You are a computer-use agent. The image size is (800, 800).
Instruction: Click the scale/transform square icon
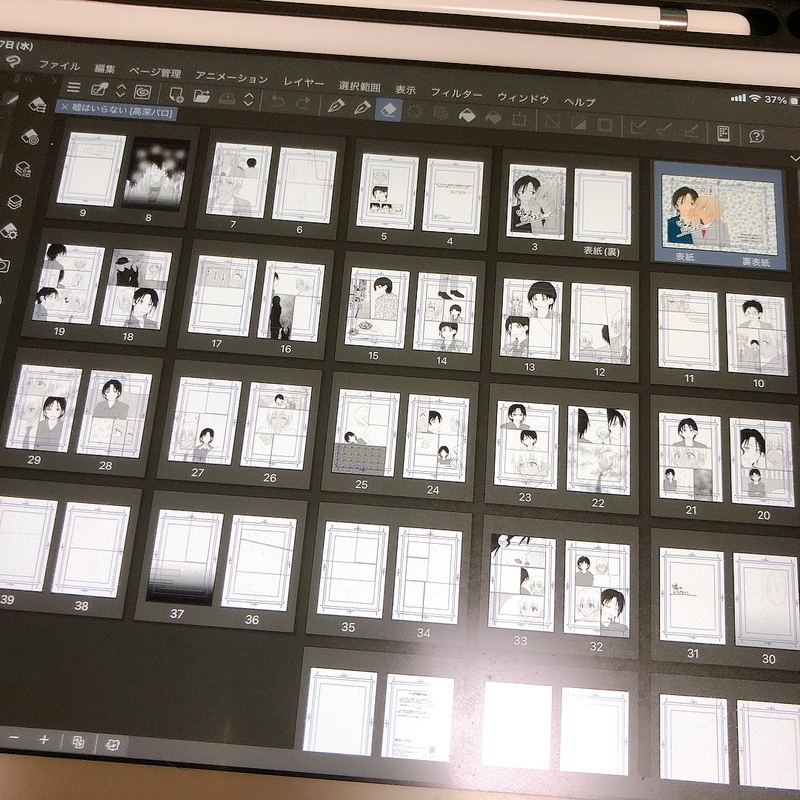519,119
